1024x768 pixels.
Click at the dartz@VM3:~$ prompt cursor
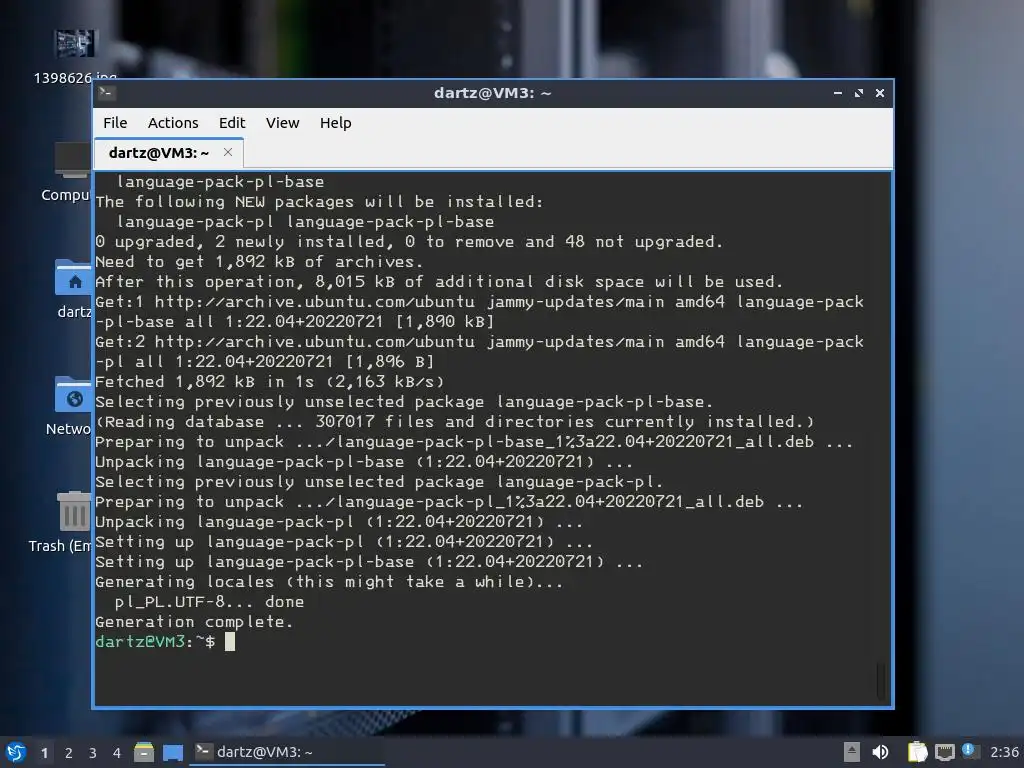[230, 641]
